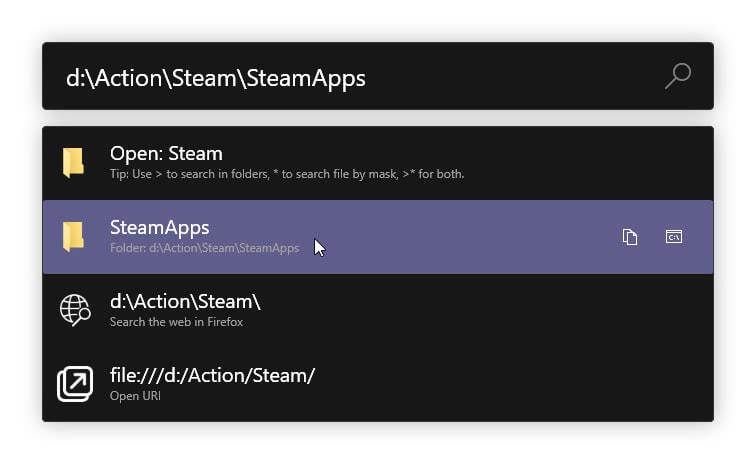Click the typed query d:\Action\Steam\SteamApps

[x=216, y=77]
